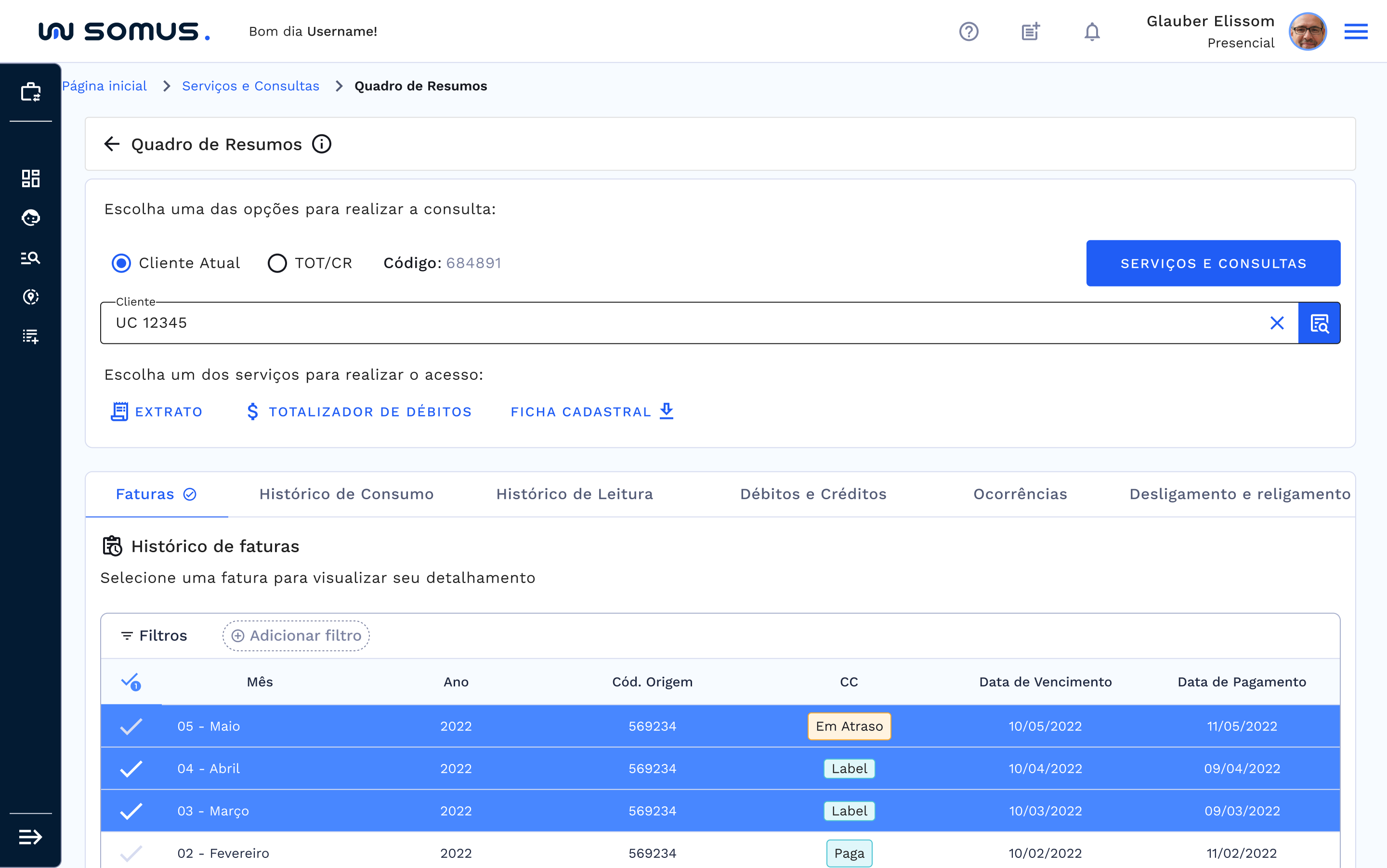1387x868 pixels.
Task: Click the Serviços e Consultas button
Action: click(1213, 263)
